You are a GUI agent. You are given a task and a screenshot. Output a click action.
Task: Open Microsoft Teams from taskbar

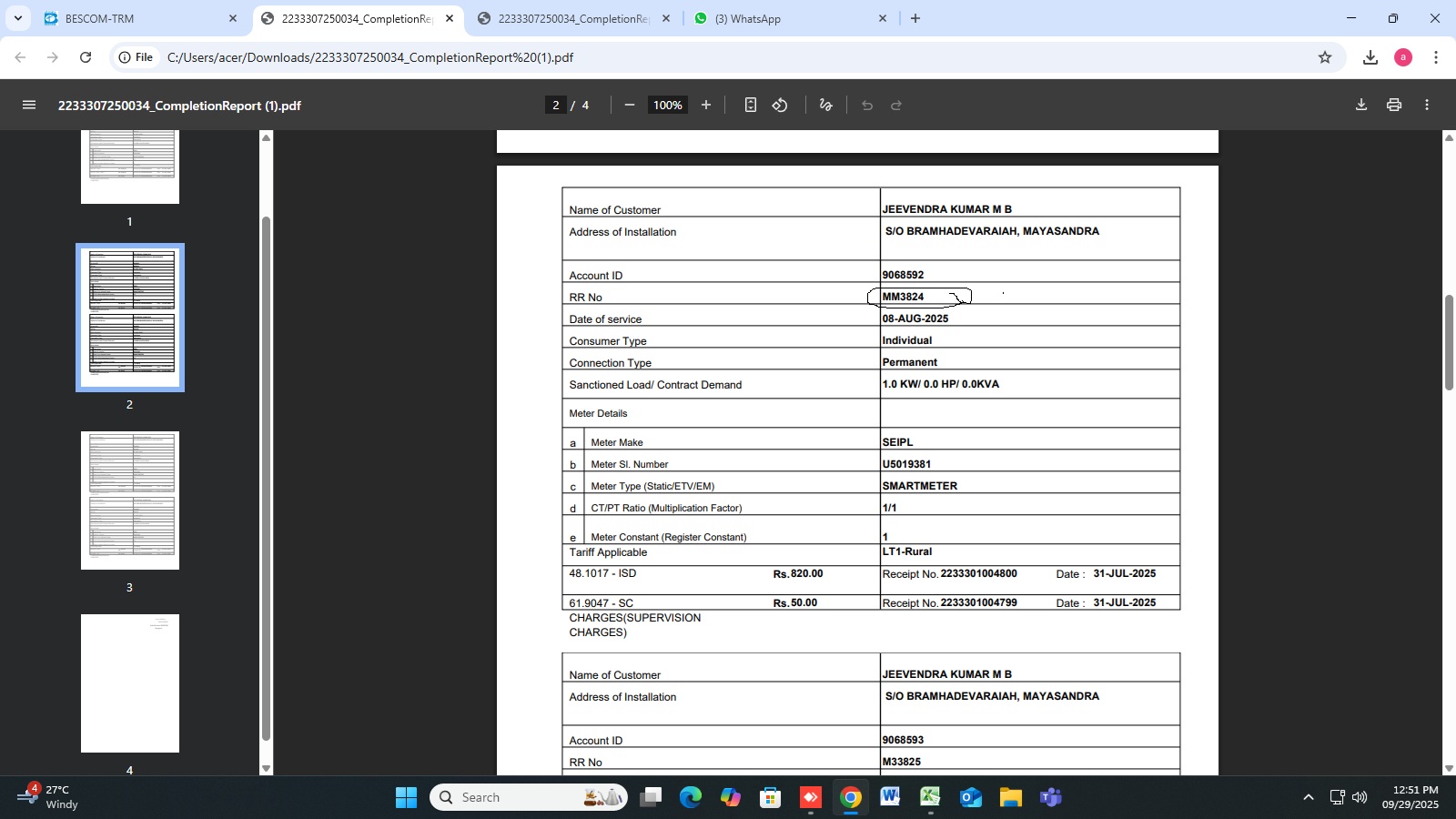click(1051, 797)
